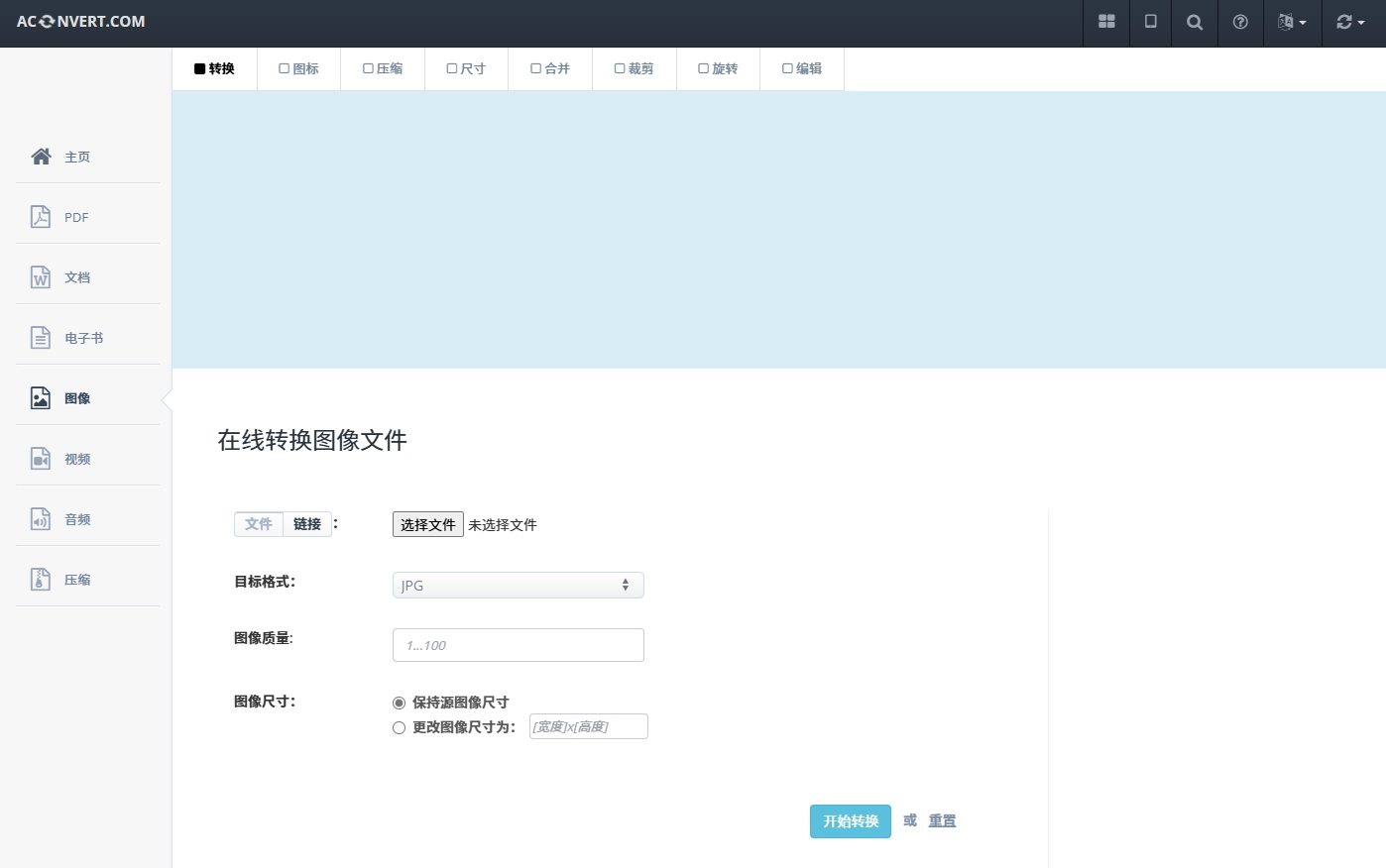
Task: Select 图像 label in sidebar
Action: click(x=77, y=398)
